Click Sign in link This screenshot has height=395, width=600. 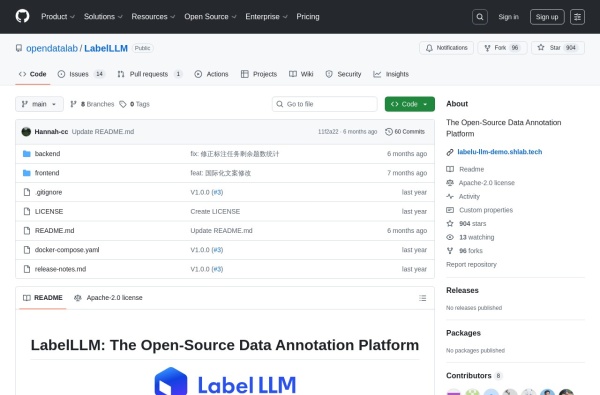509,17
